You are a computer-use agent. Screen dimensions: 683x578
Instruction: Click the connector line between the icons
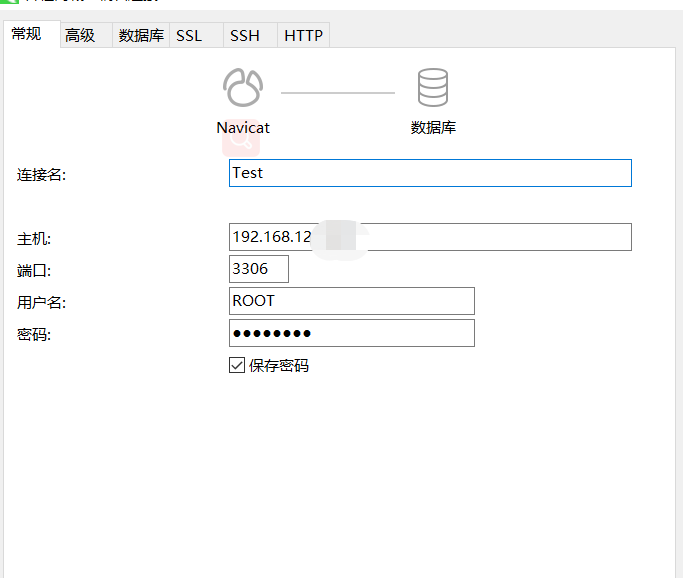pos(338,93)
